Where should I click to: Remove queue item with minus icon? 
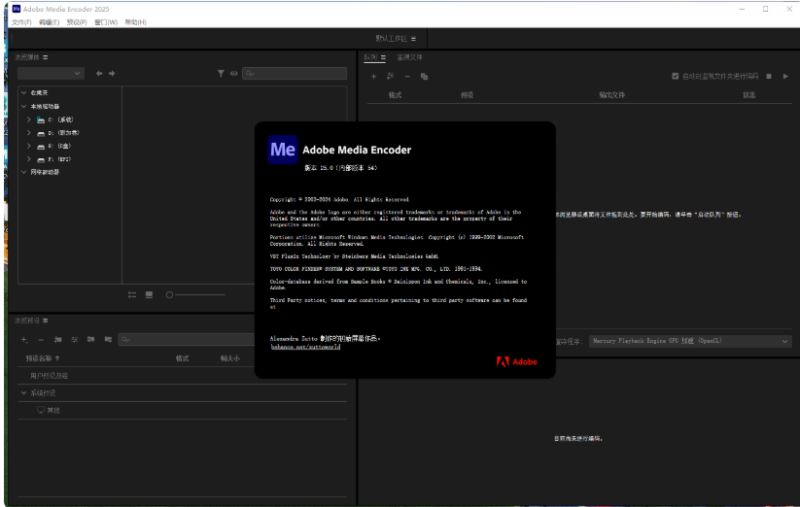point(407,77)
